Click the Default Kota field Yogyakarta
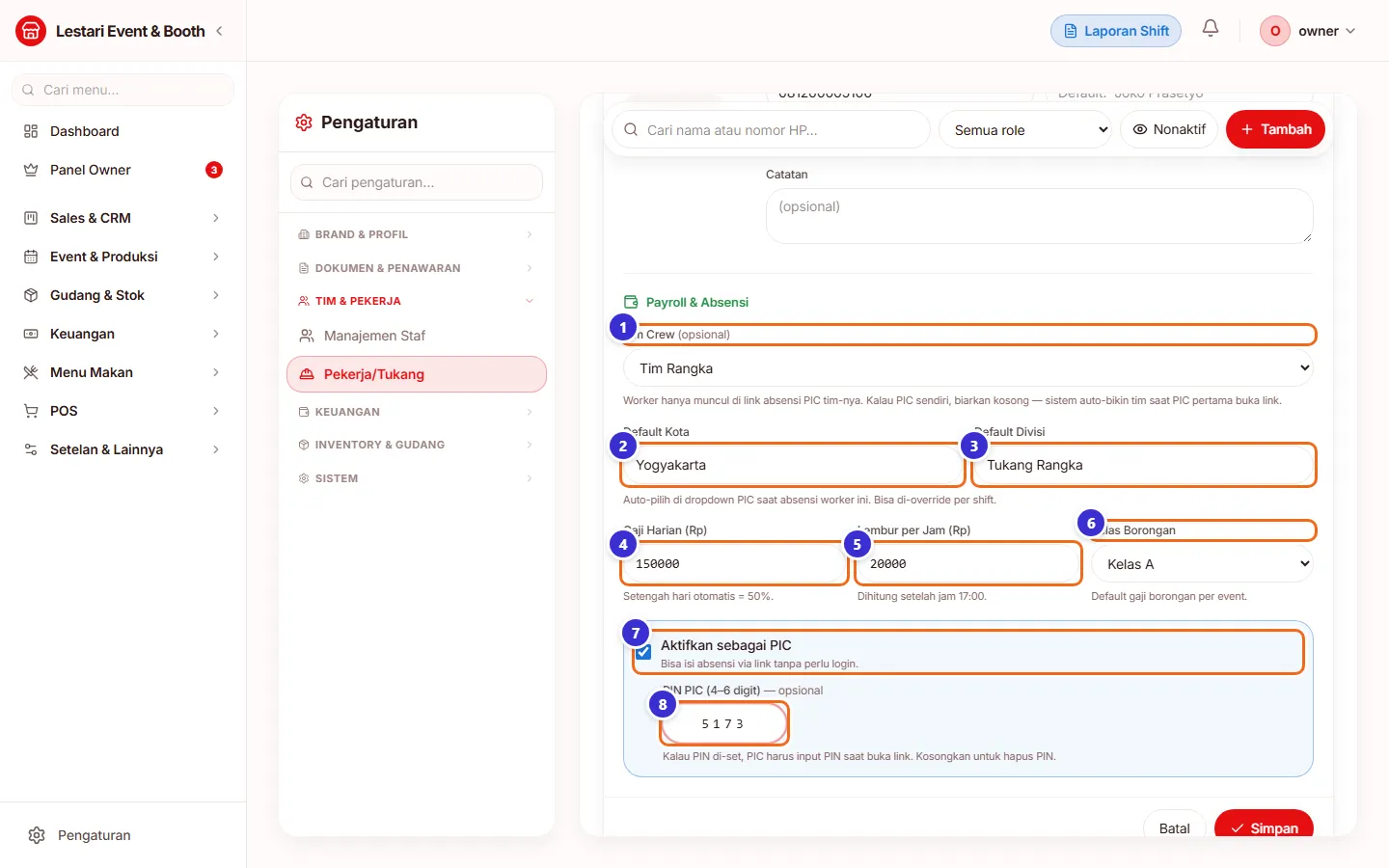This screenshot has width=1389, height=868. [x=791, y=465]
